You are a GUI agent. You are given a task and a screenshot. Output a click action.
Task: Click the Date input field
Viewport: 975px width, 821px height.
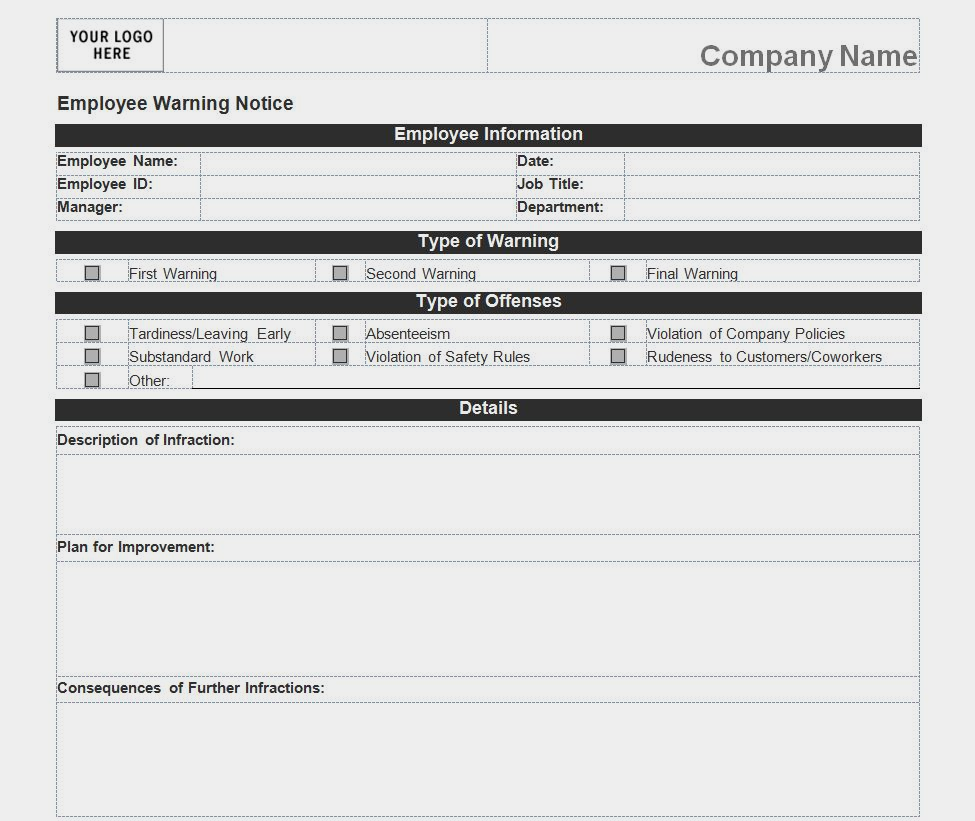[x=771, y=162]
